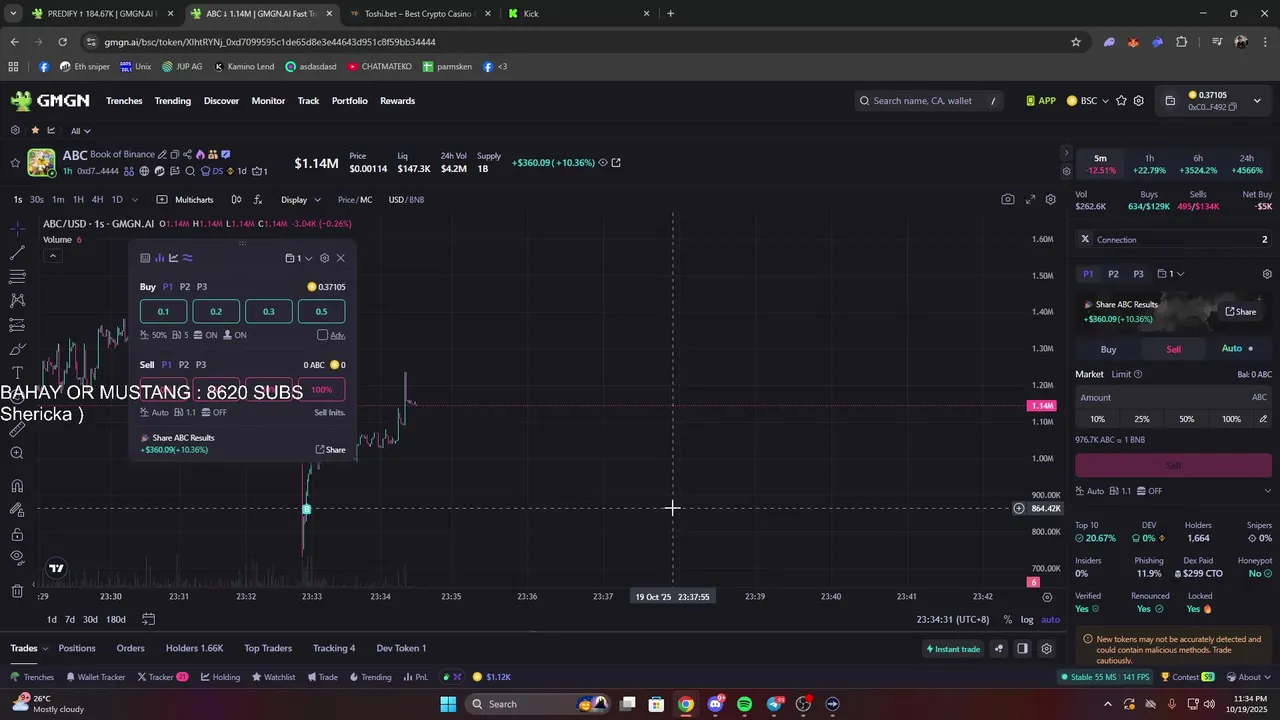Select the brush drawing tool
The height and width of the screenshot is (720, 1280).
click(x=17, y=349)
